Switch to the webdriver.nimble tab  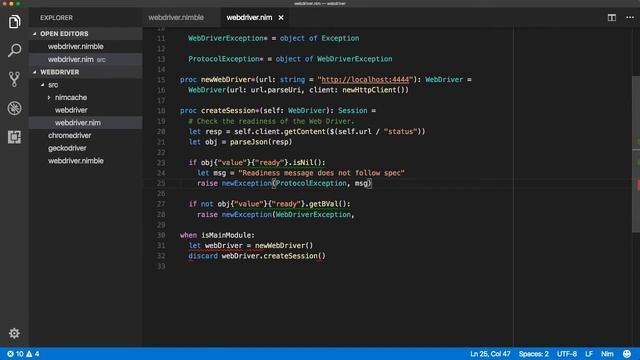[176, 18]
